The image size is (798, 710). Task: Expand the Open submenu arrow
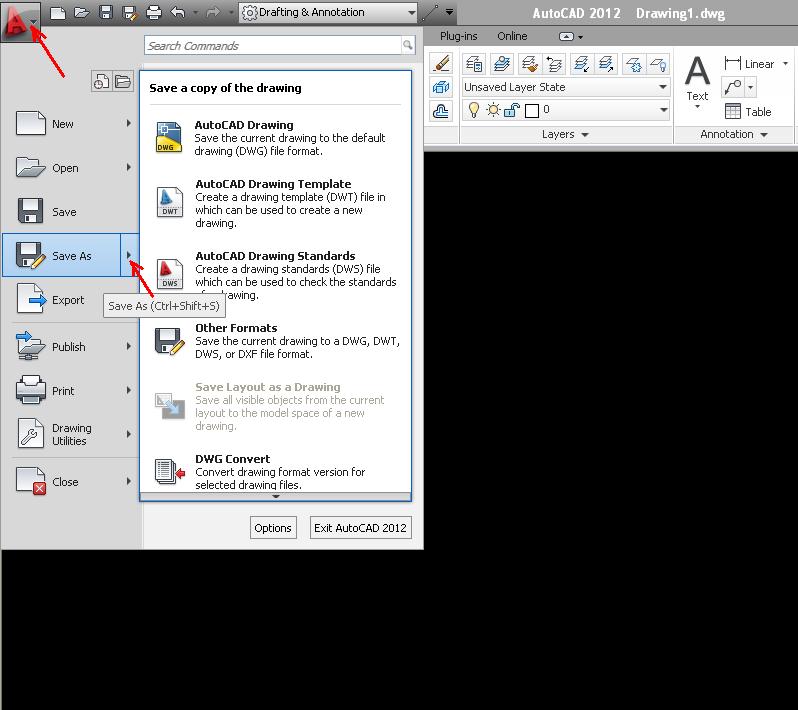click(129, 167)
